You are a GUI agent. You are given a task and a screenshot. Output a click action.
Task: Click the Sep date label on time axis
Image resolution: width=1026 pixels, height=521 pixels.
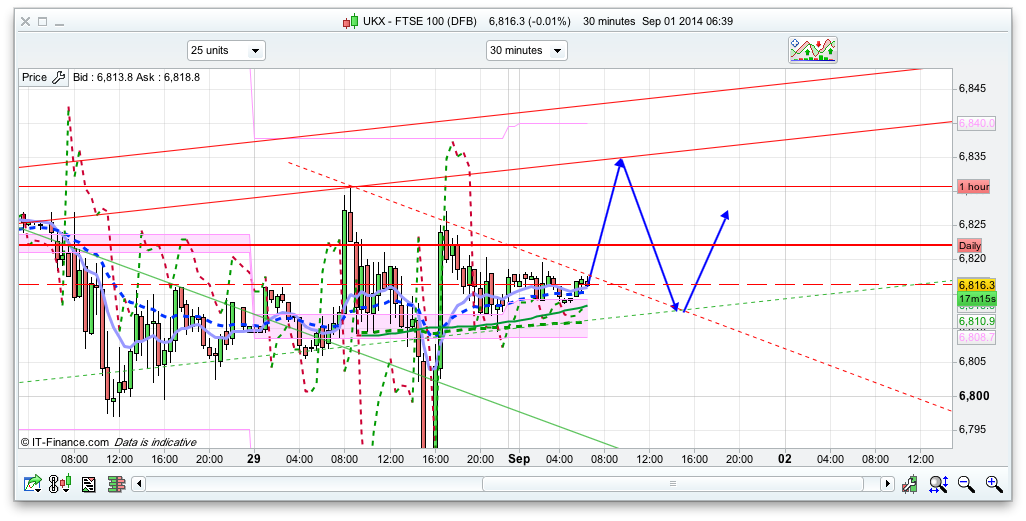click(x=519, y=459)
